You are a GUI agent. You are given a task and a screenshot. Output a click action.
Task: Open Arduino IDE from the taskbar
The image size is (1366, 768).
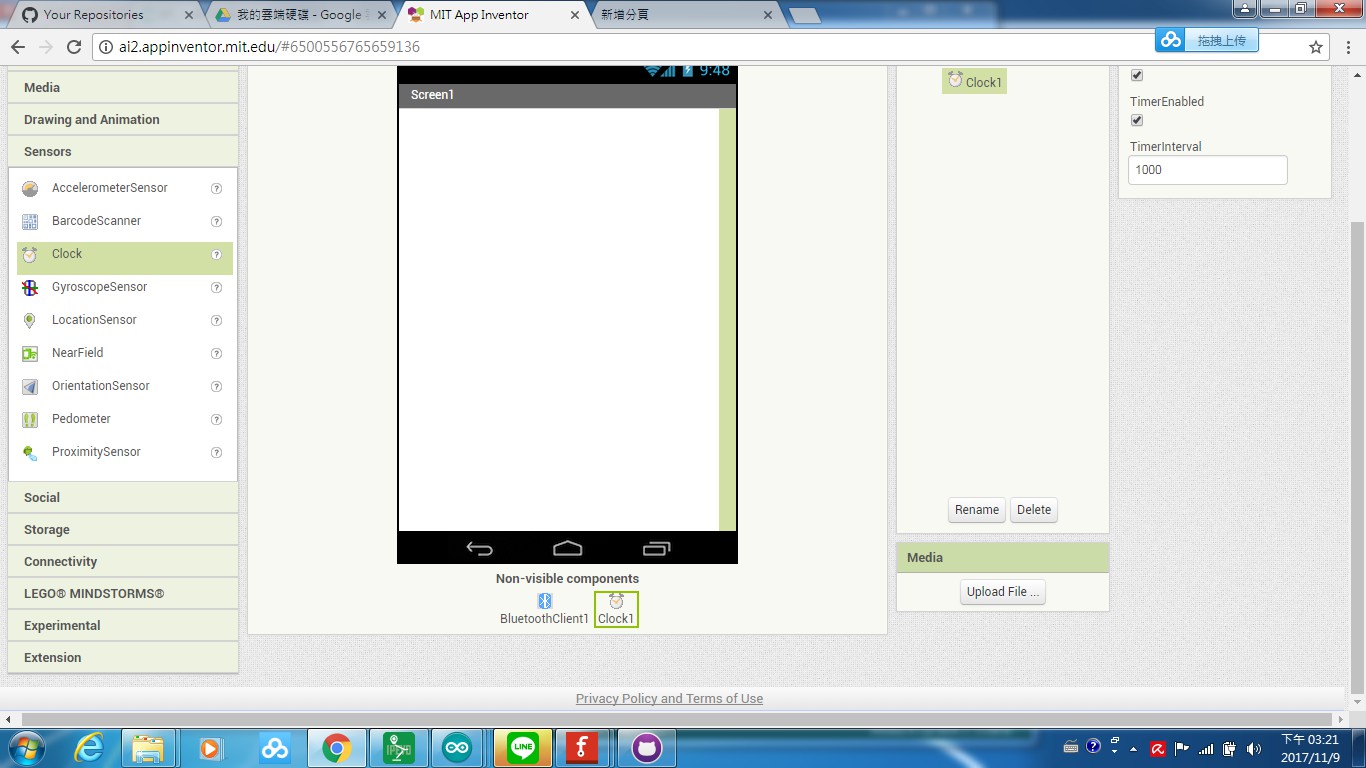458,748
